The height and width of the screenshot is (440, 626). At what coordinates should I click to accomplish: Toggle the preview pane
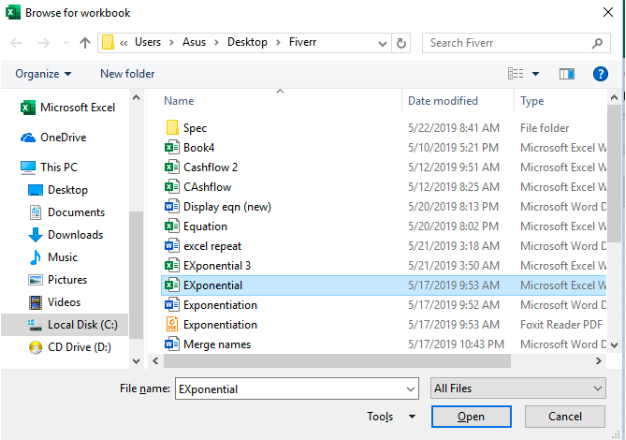[x=567, y=74]
